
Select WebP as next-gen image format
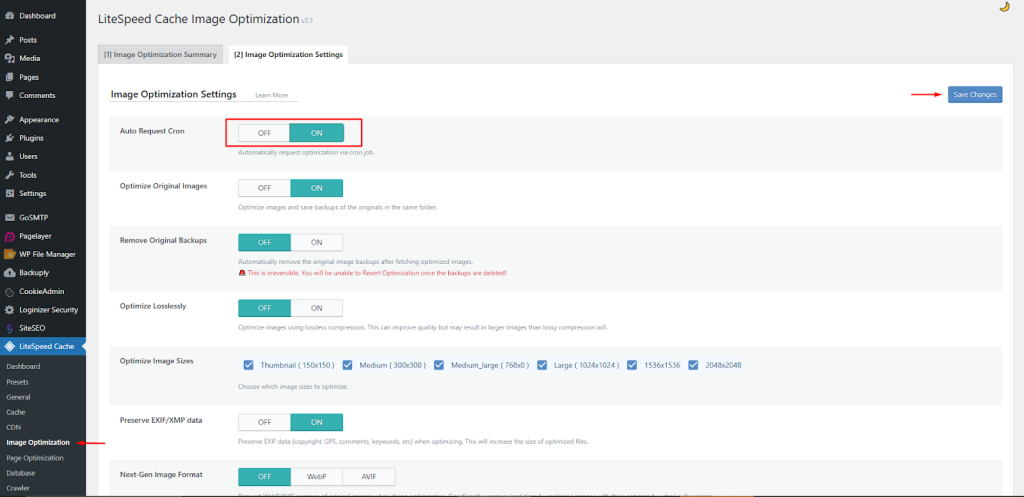(316, 476)
